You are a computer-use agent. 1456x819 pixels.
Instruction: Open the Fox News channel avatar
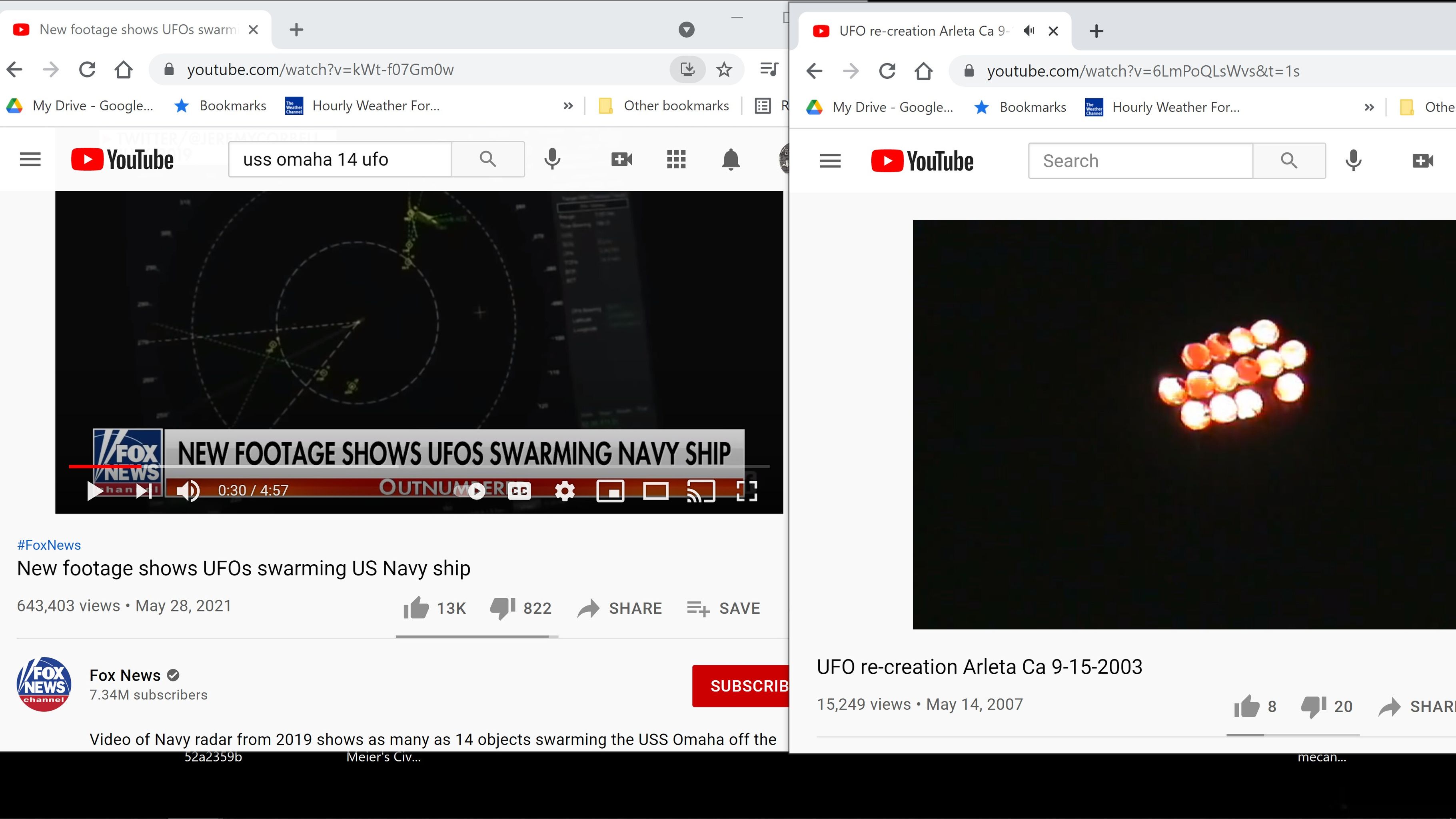(44, 684)
